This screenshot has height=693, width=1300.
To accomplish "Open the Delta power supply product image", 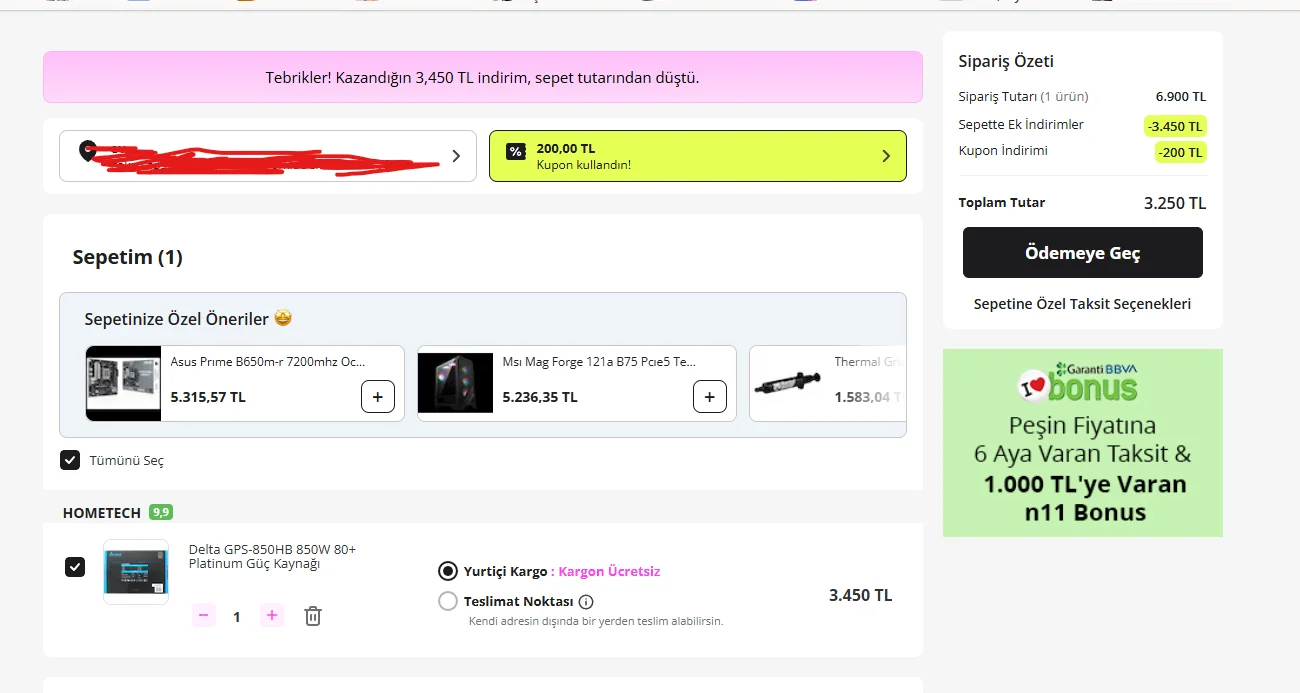I will [136, 572].
